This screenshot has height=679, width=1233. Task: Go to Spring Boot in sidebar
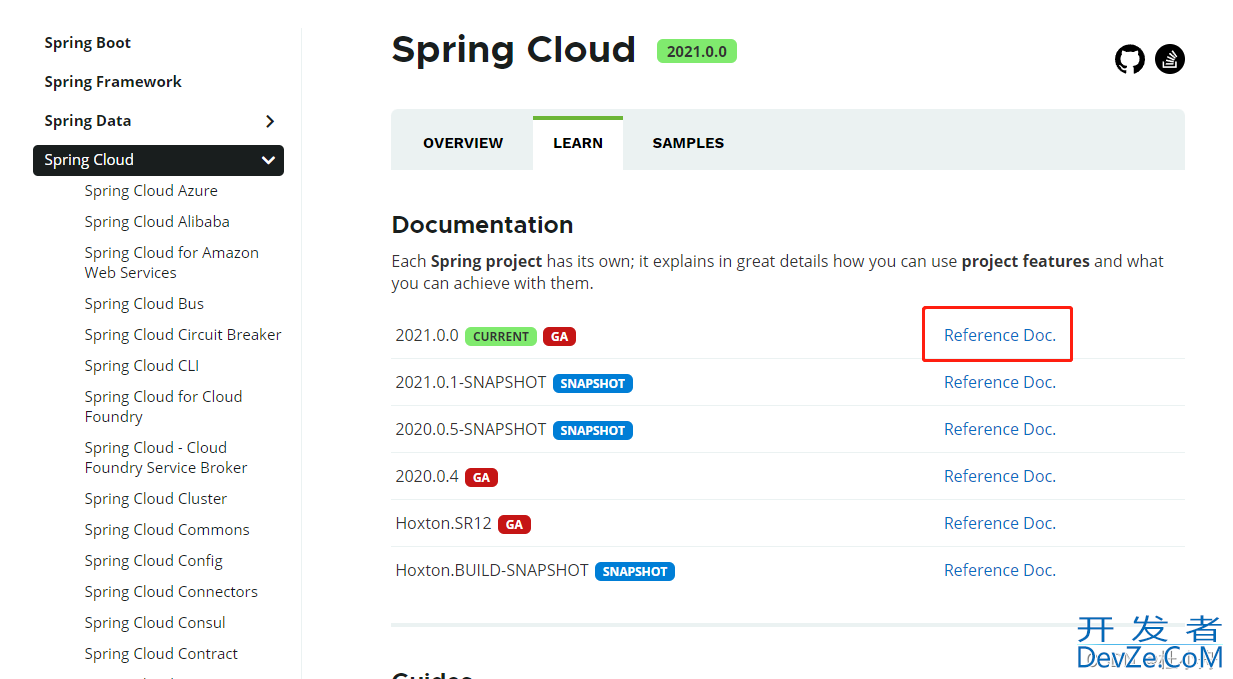click(x=88, y=43)
